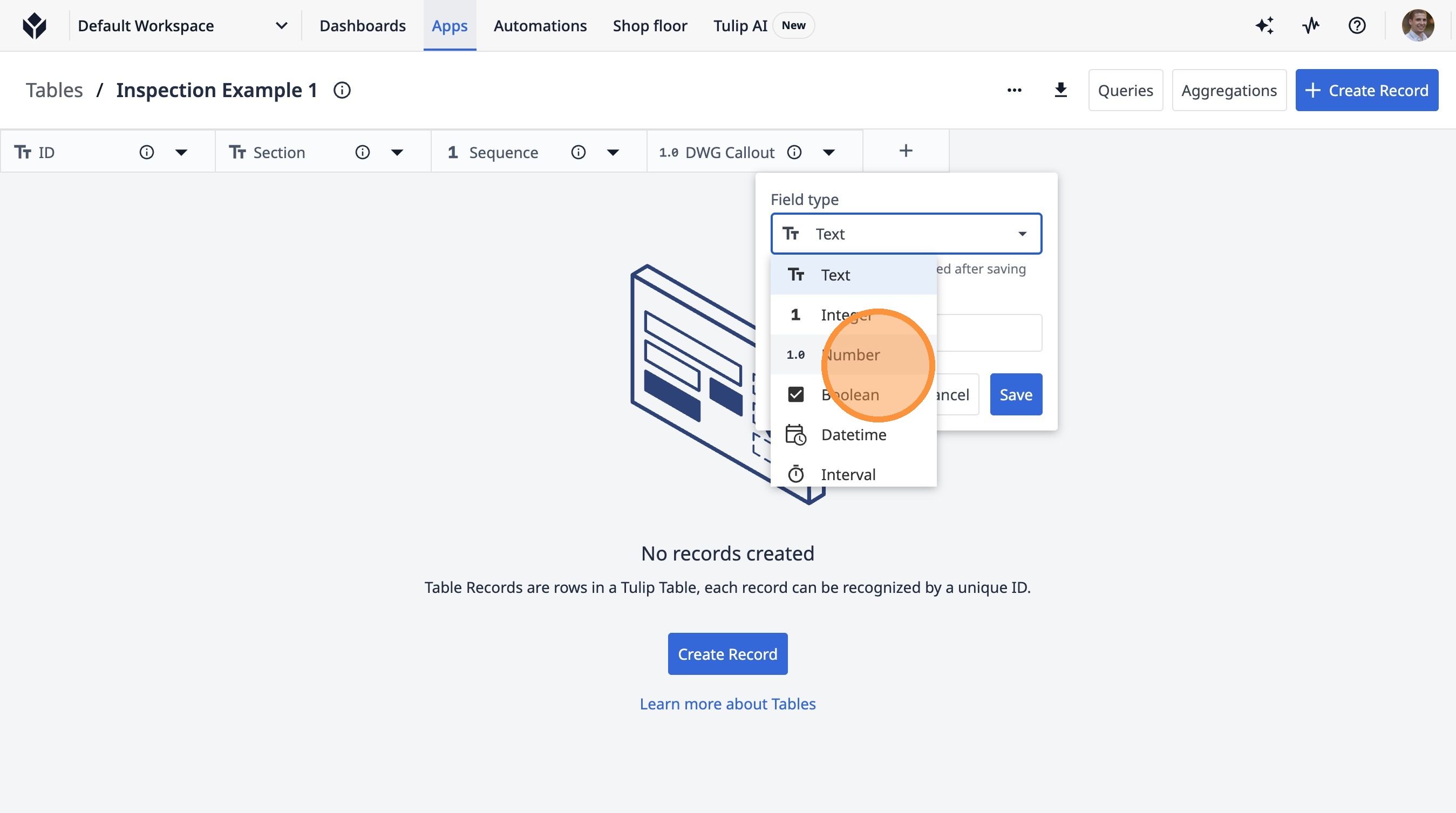Choose Datetime from the field type list
The width and height of the screenshot is (1456, 813).
pos(853,434)
